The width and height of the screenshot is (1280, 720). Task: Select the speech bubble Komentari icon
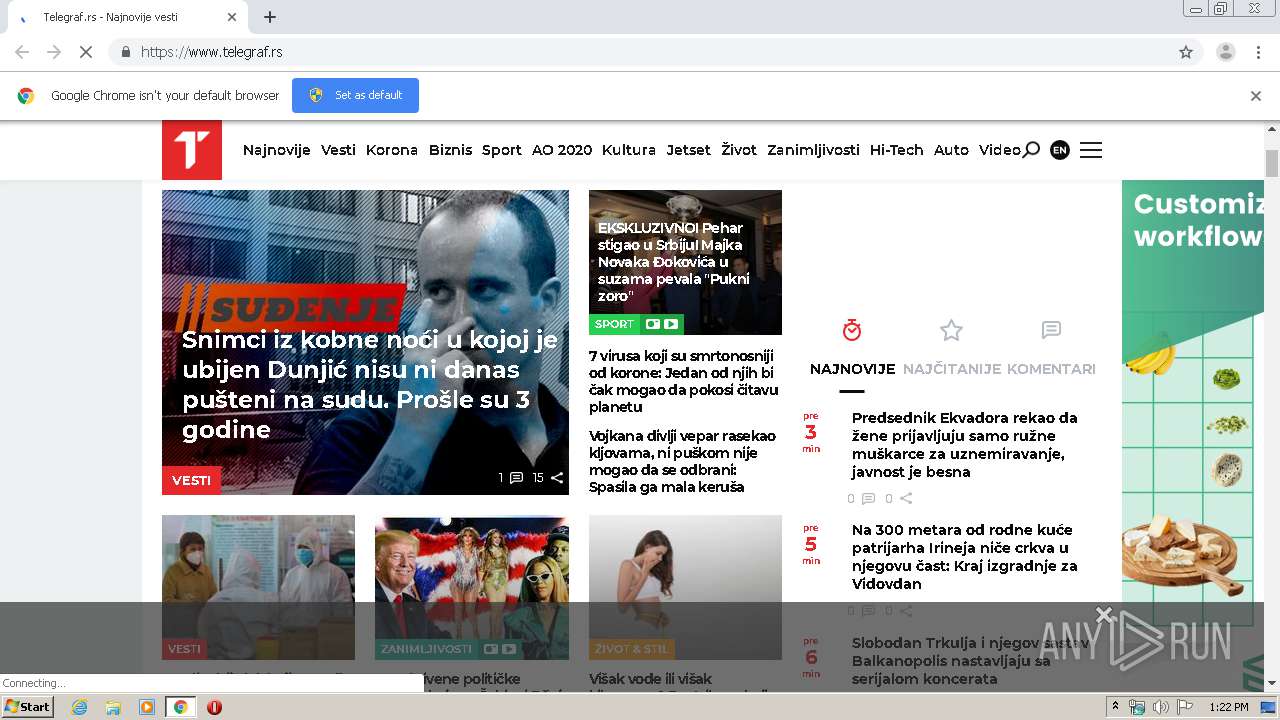[1051, 330]
